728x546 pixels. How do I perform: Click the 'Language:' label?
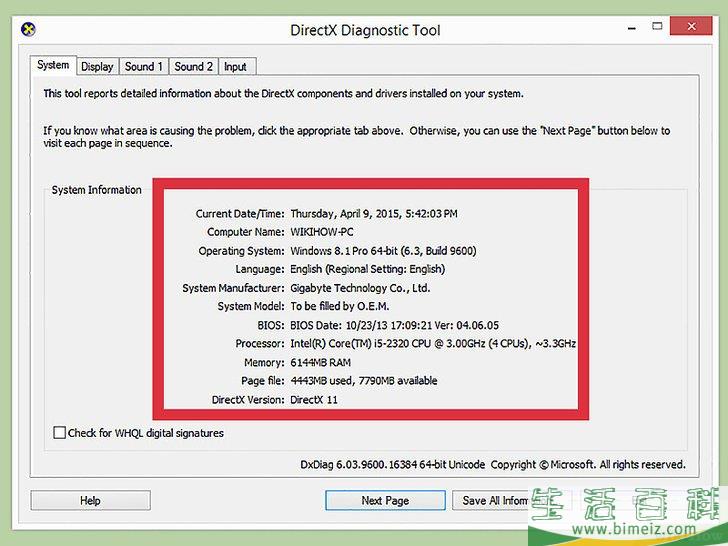(260, 269)
